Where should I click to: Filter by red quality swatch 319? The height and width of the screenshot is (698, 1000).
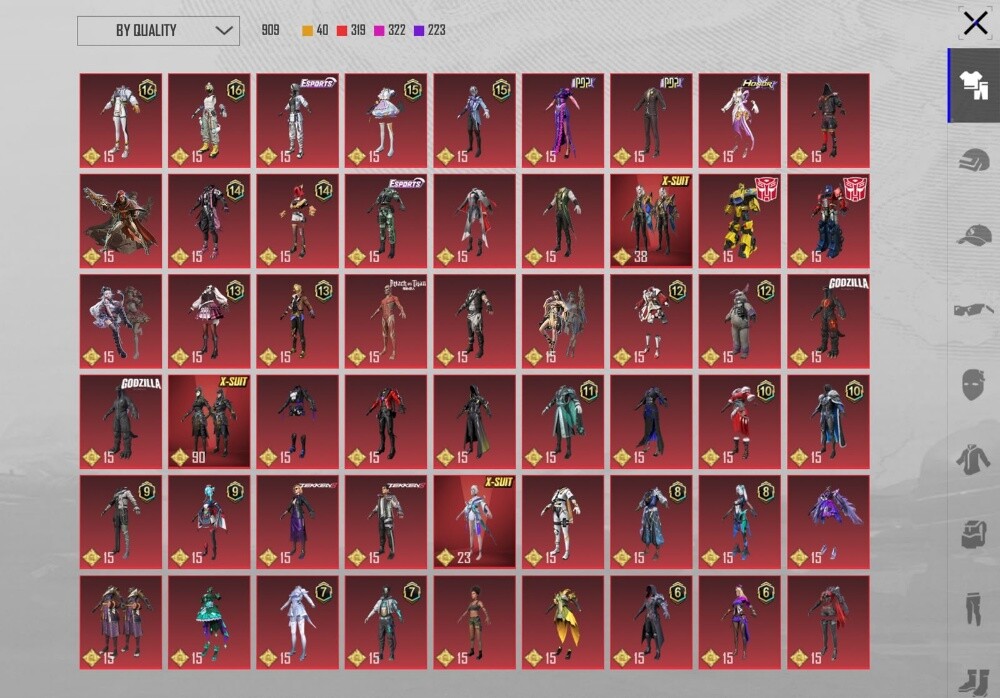point(351,30)
